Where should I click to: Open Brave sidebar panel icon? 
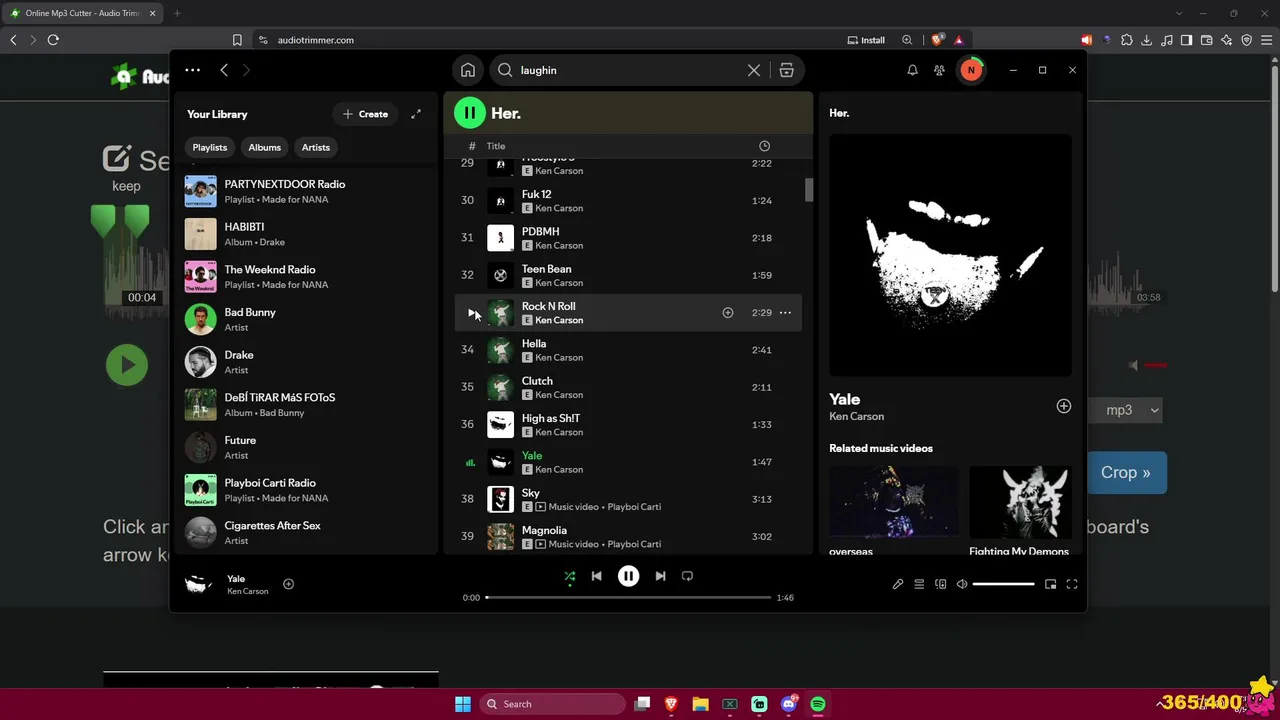pos(1186,40)
